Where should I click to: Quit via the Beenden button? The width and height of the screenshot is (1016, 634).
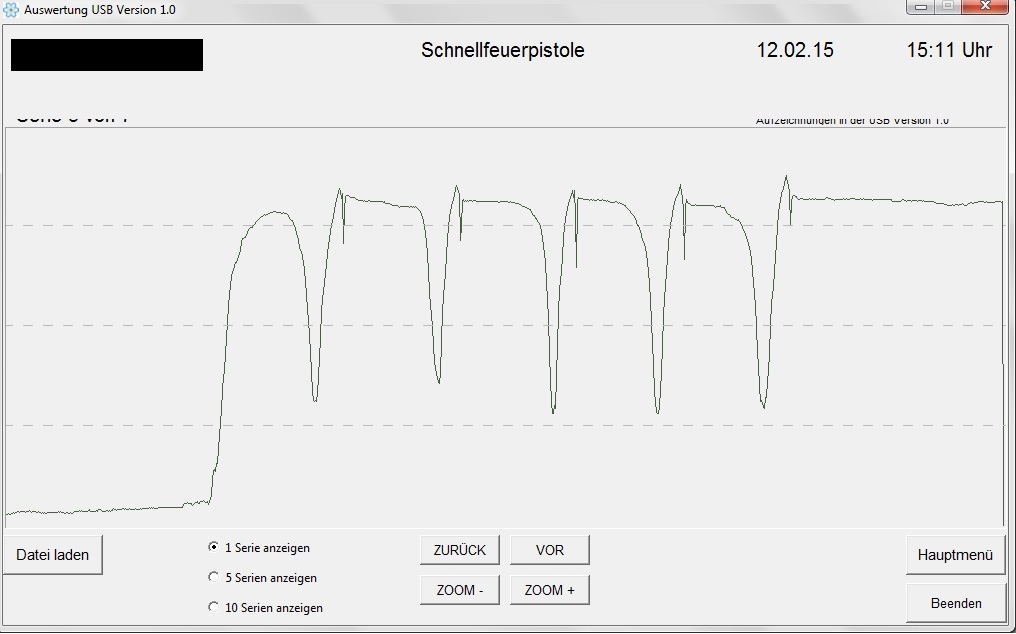[955, 604]
